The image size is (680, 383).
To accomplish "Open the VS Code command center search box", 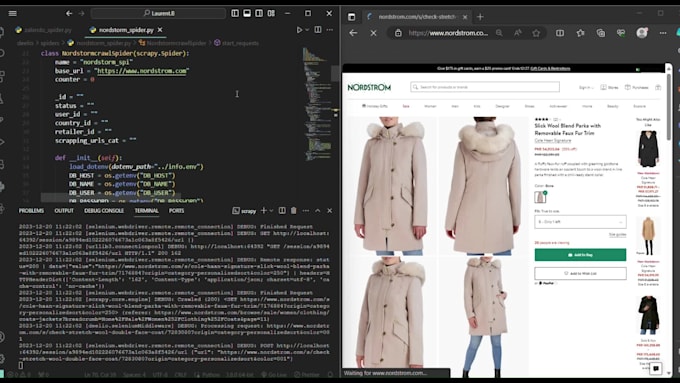I will coord(158,13).
